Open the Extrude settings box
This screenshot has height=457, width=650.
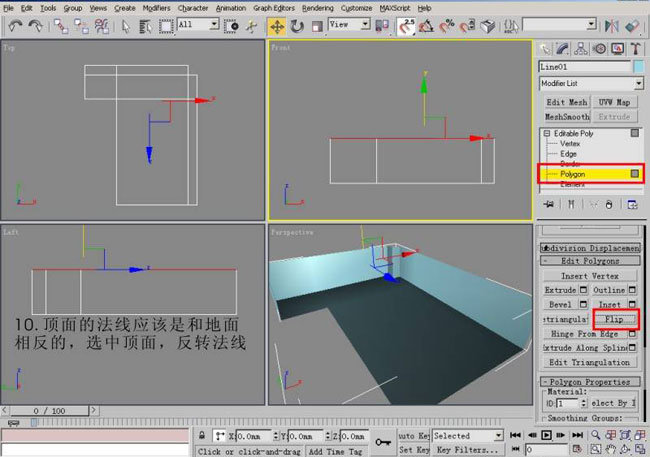[x=584, y=290]
